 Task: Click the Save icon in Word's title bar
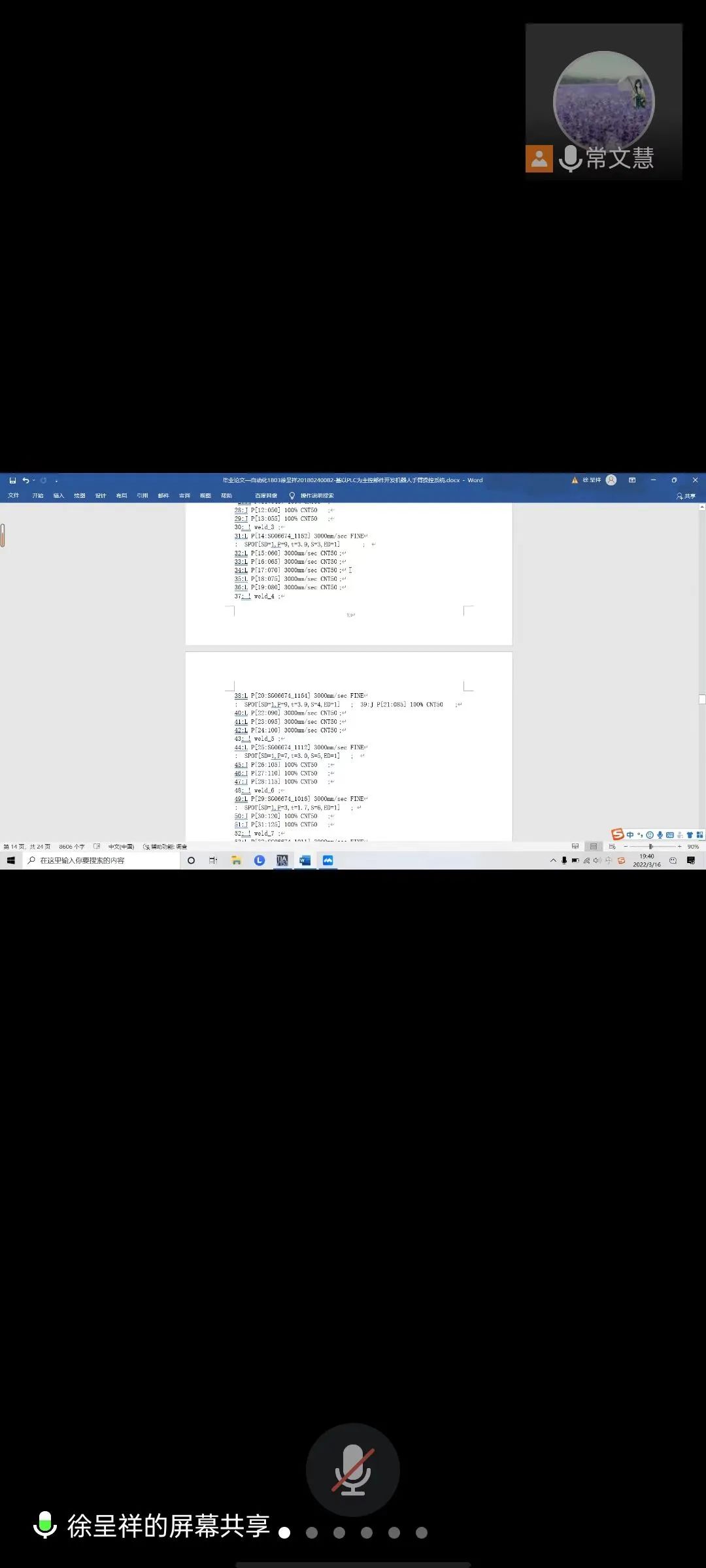point(12,480)
